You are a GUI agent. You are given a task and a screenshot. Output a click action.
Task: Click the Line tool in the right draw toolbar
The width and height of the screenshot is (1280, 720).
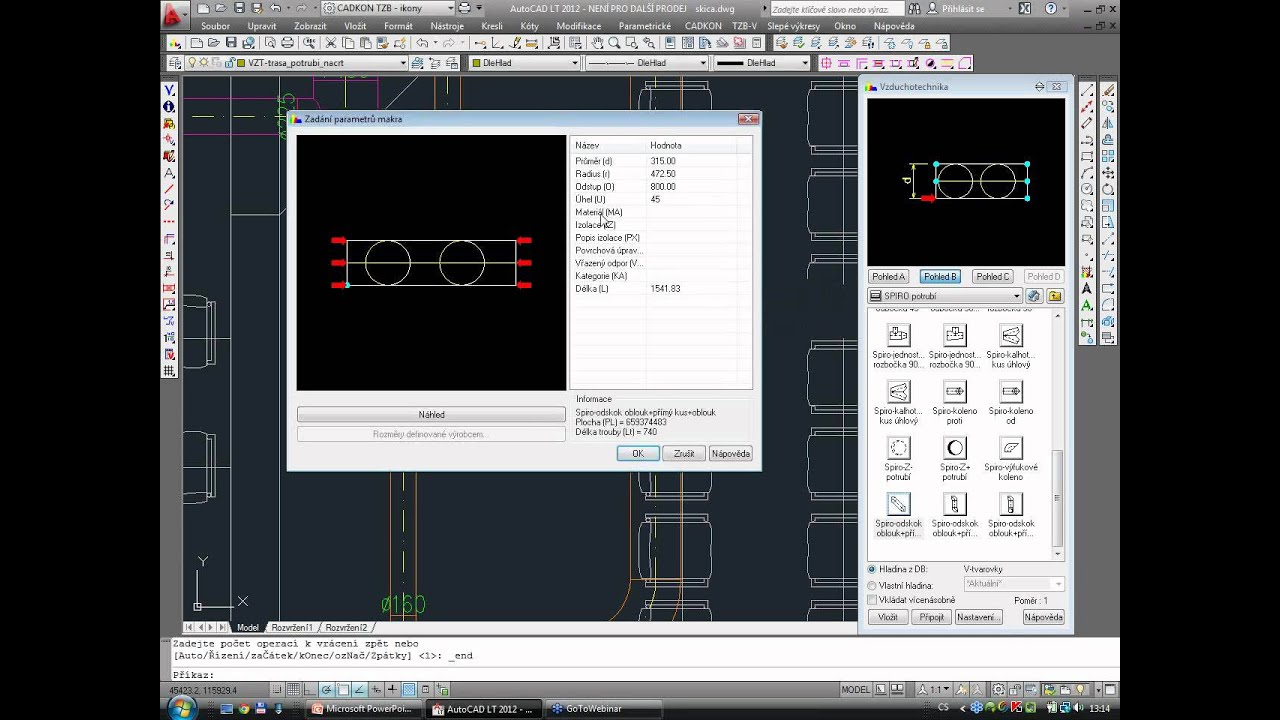coord(1087,91)
